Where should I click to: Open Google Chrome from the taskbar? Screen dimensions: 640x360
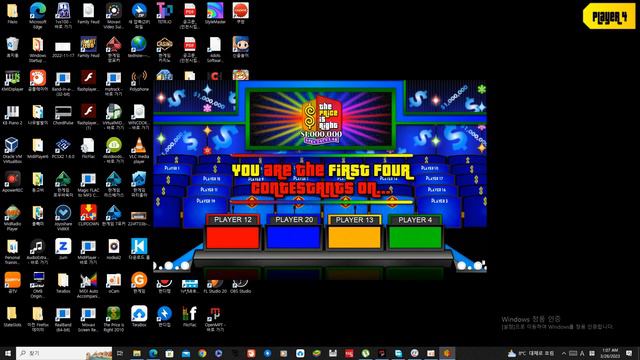[x=202, y=353]
